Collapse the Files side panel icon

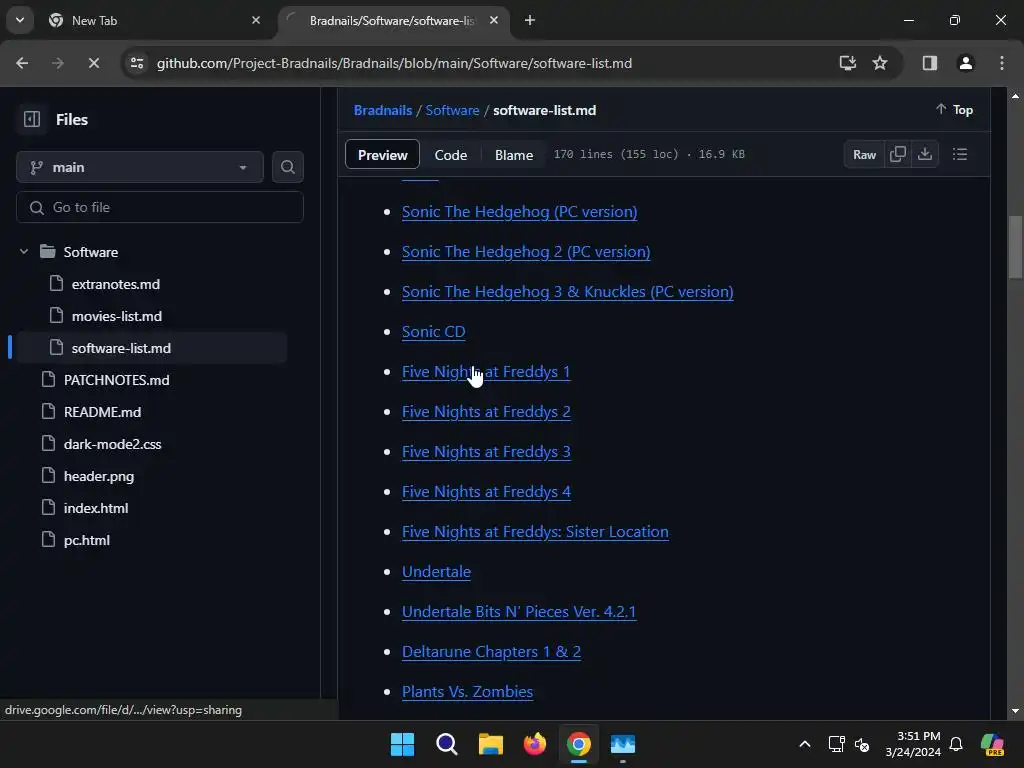[x=31, y=120]
